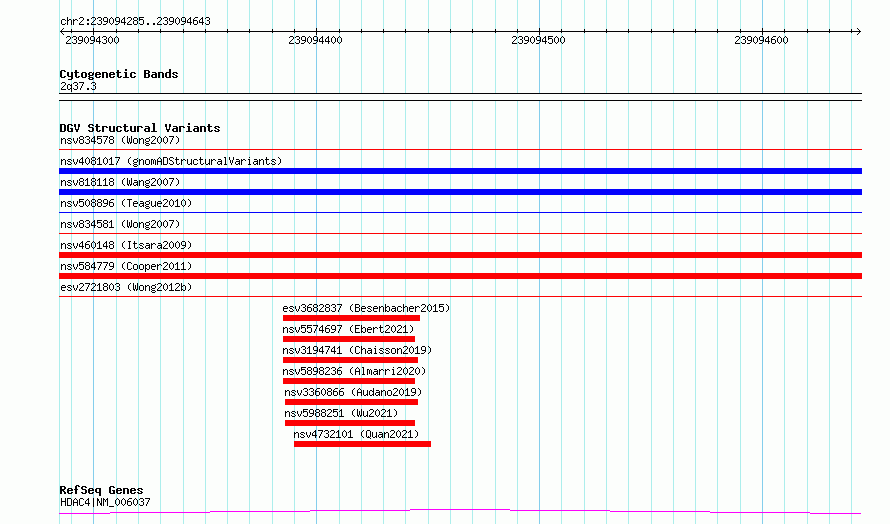
Task: Select the nsv5988251 (Wu2021) label
Action: click(x=341, y=413)
